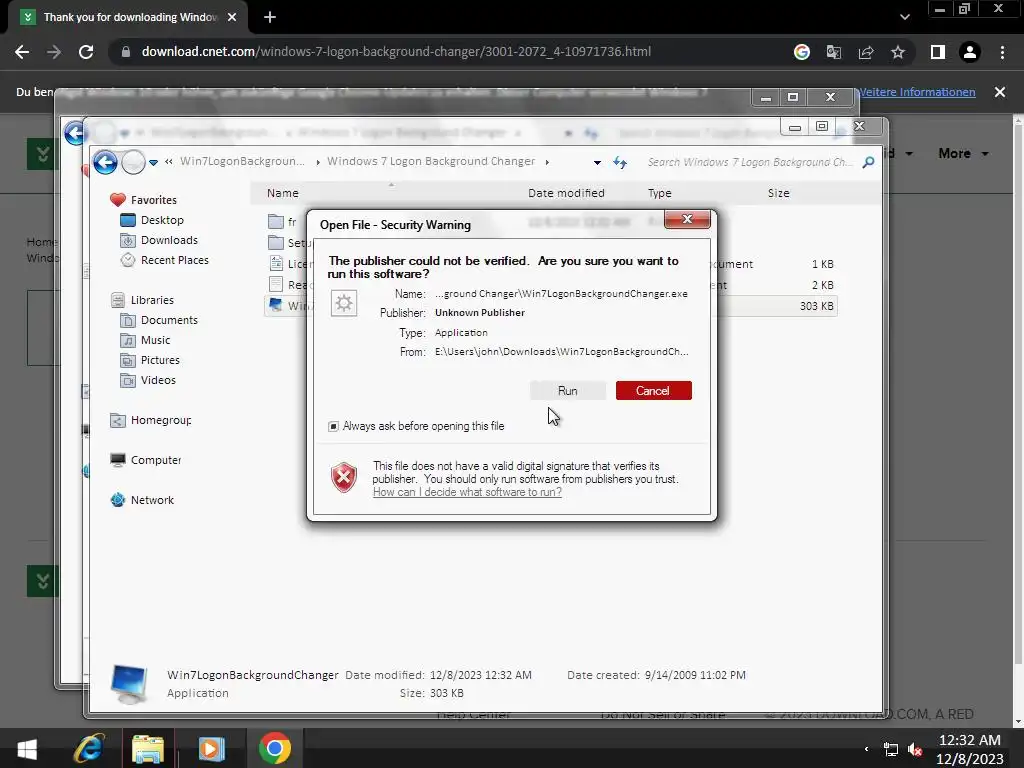
Task: Open the More dropdown on CNET page
Action: tap(963, 153)
